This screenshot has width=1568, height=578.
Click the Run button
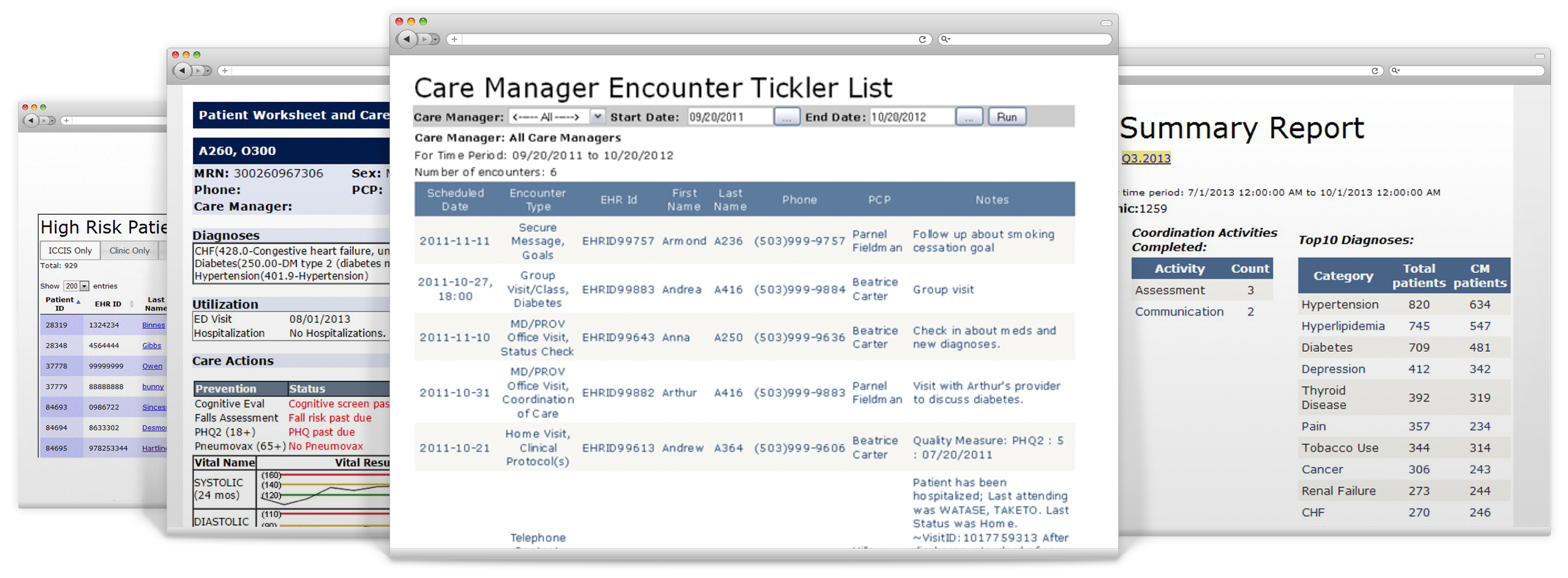click(1006, 116)
